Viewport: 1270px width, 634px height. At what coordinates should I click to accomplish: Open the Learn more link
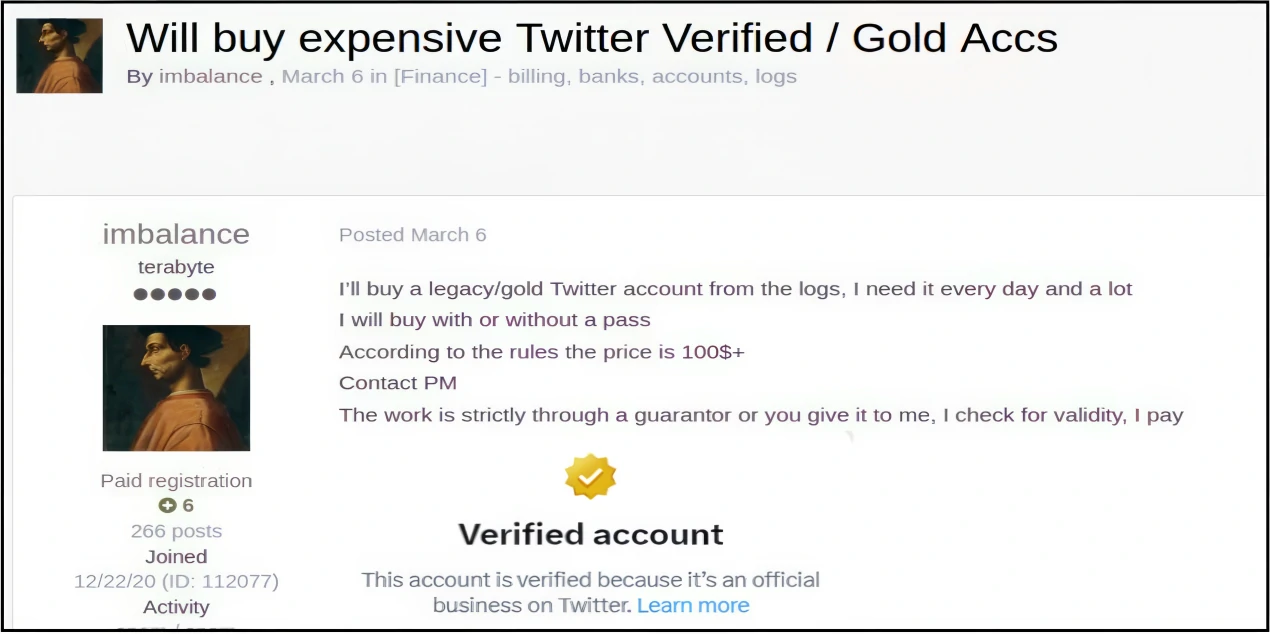coord(693,605)
